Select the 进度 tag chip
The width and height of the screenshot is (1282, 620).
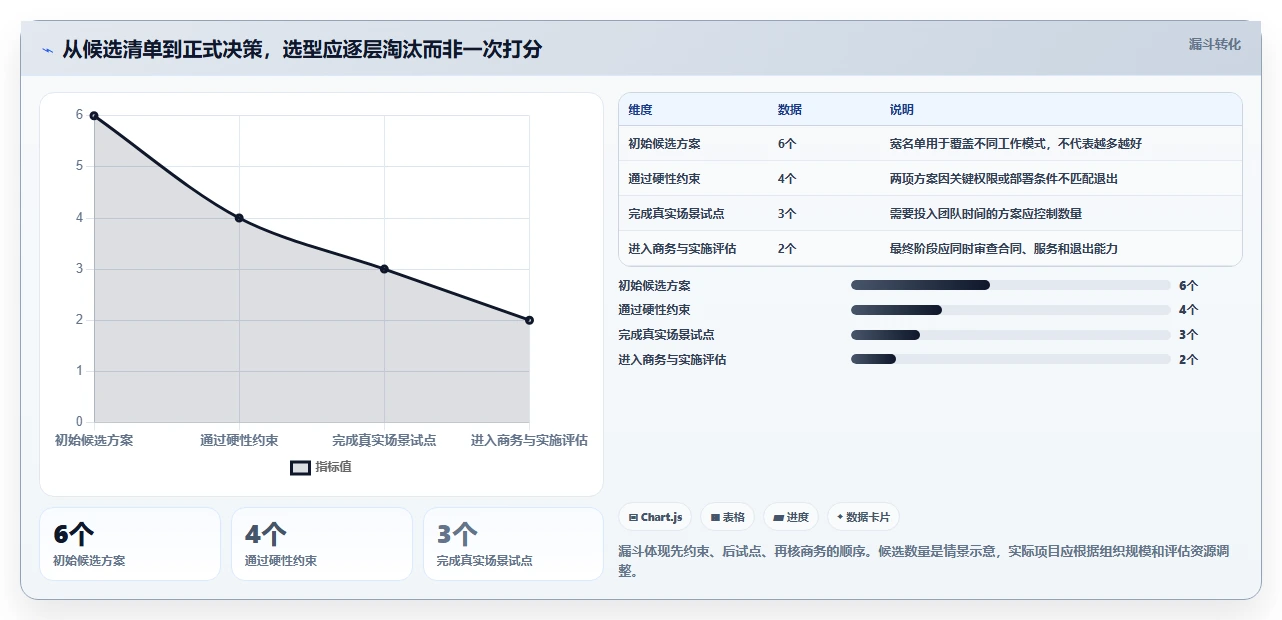point(791,517)
